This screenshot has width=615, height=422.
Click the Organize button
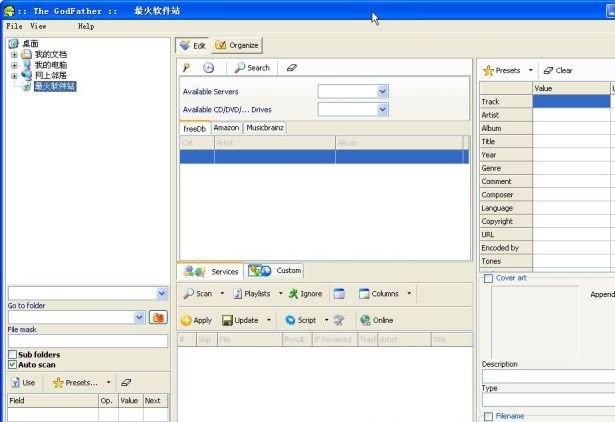click(x=236, y=45)
